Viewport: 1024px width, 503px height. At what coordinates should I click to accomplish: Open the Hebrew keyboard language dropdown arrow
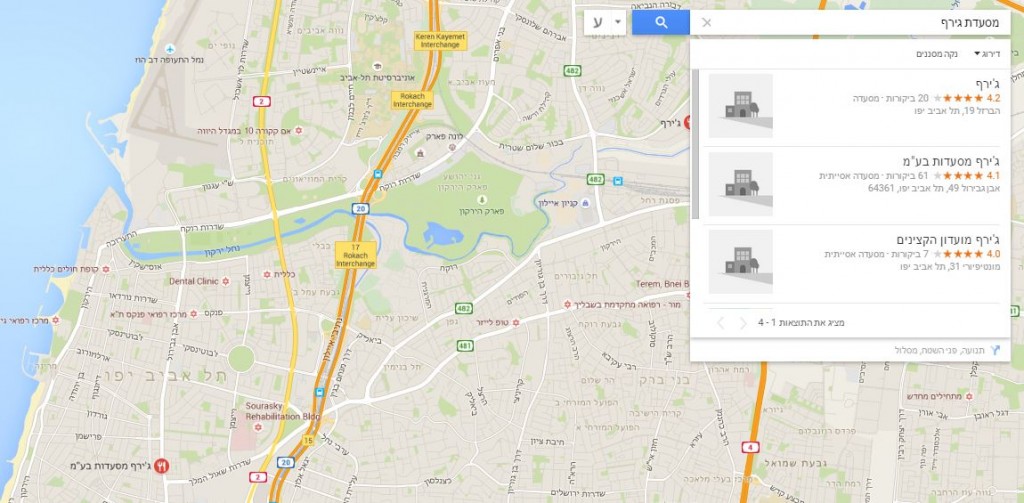(618, 23)
